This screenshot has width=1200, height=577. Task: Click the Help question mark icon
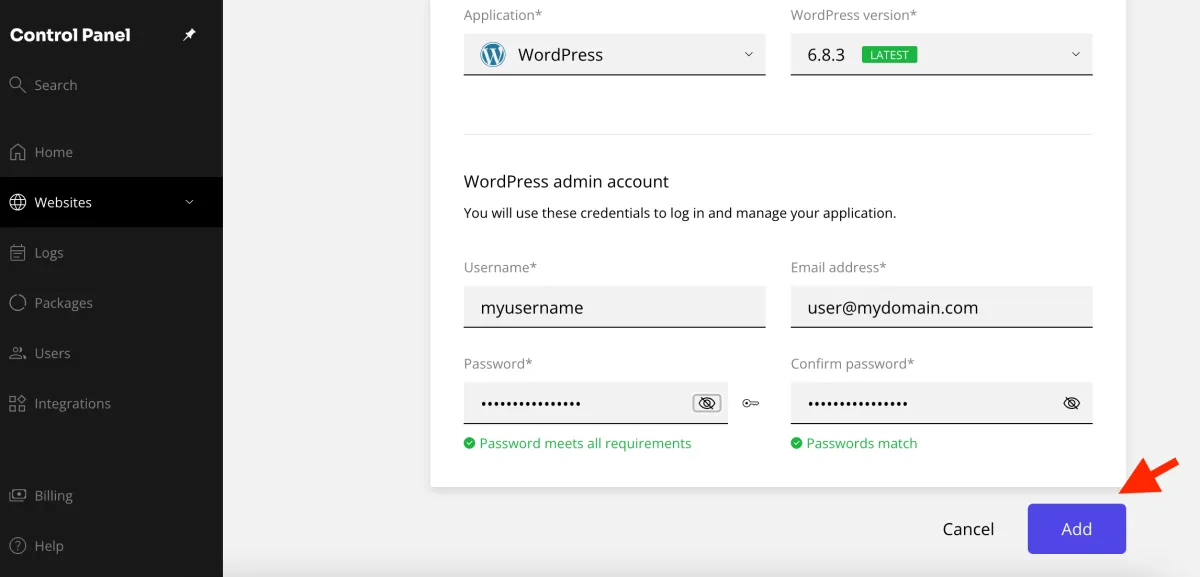(x=17, y=546)
